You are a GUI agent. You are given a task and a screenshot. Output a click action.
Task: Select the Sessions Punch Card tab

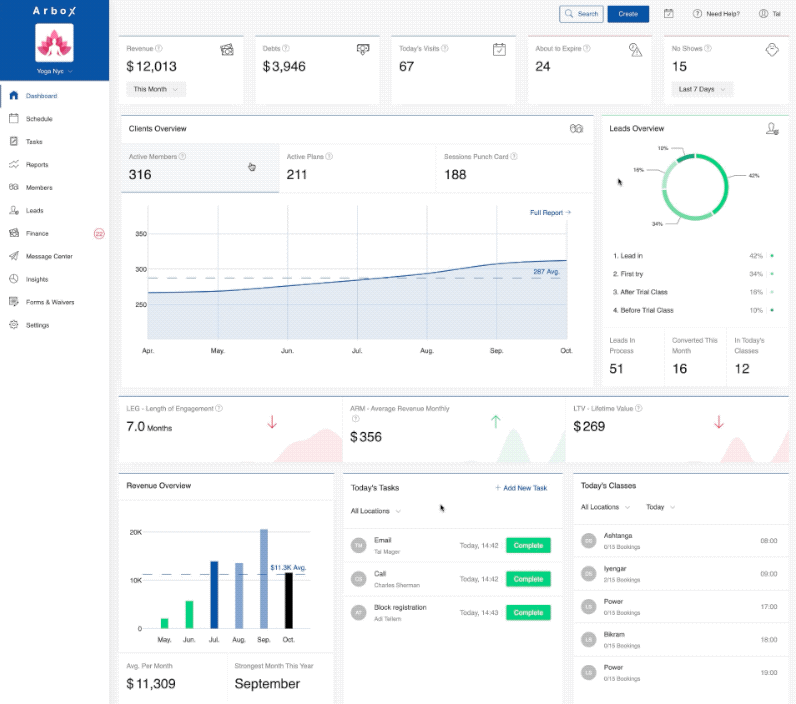click(x=514, y=167)
